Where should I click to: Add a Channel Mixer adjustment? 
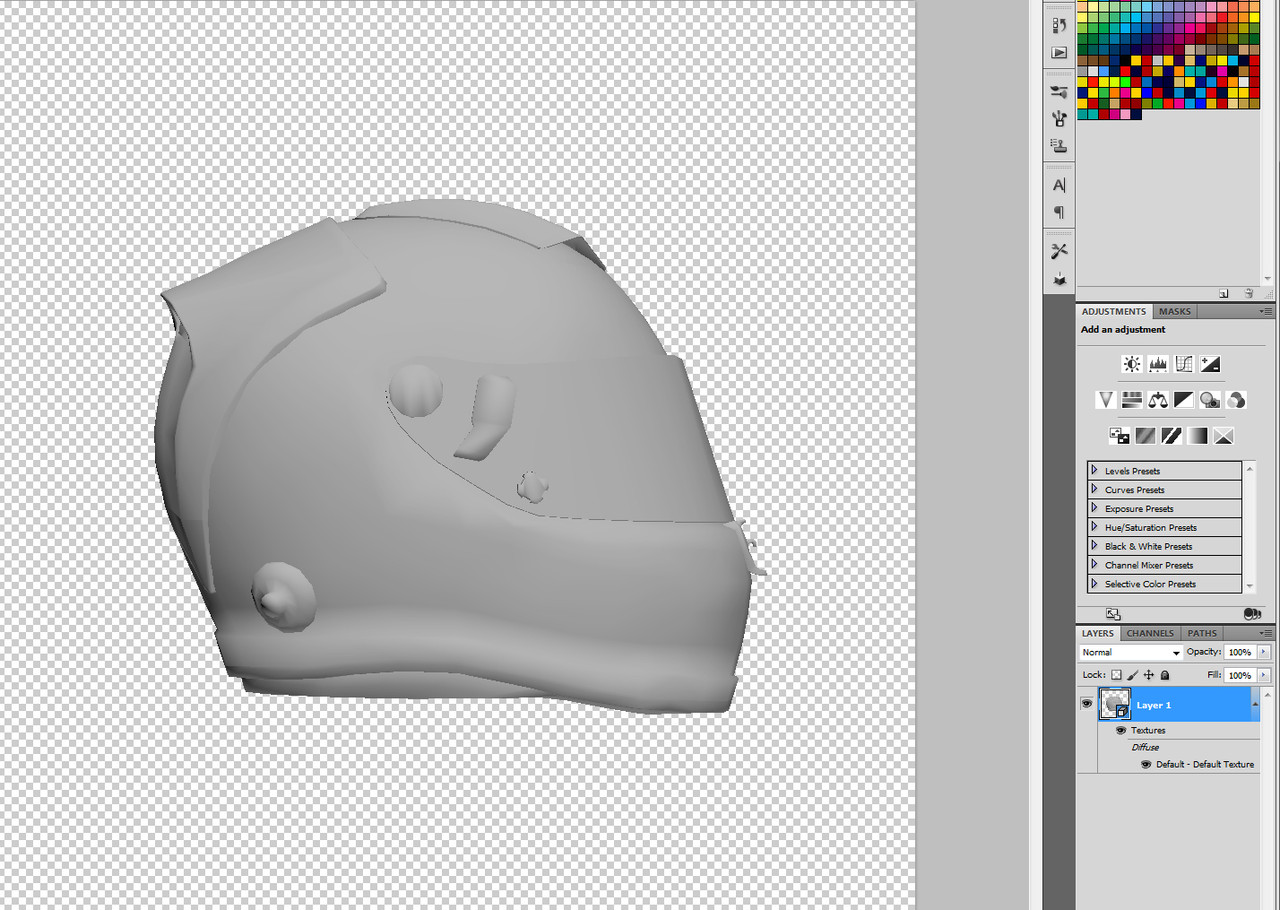click(1236, 400)
